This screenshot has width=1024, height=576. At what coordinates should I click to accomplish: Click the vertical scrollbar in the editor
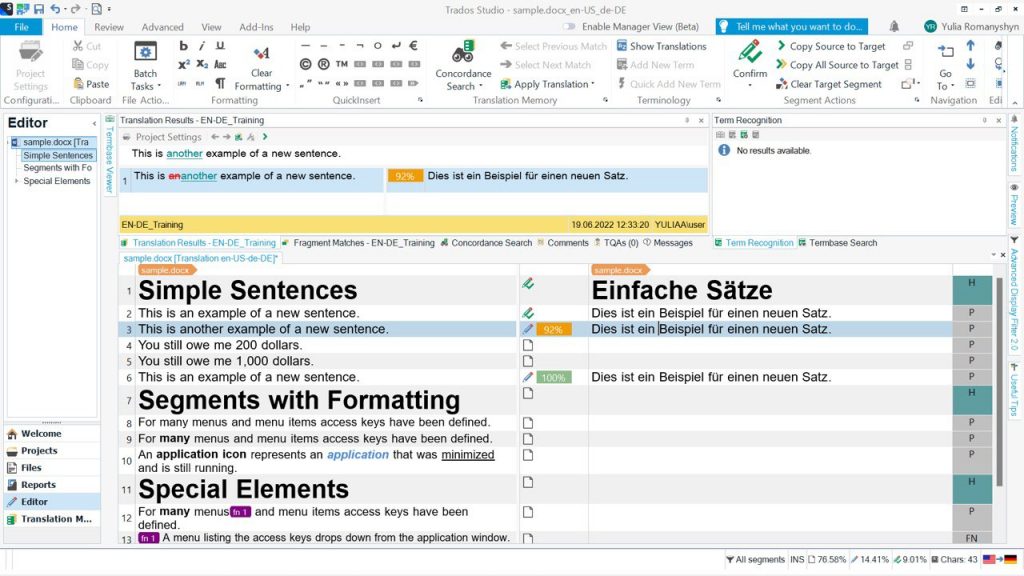(x=999, y=382)
